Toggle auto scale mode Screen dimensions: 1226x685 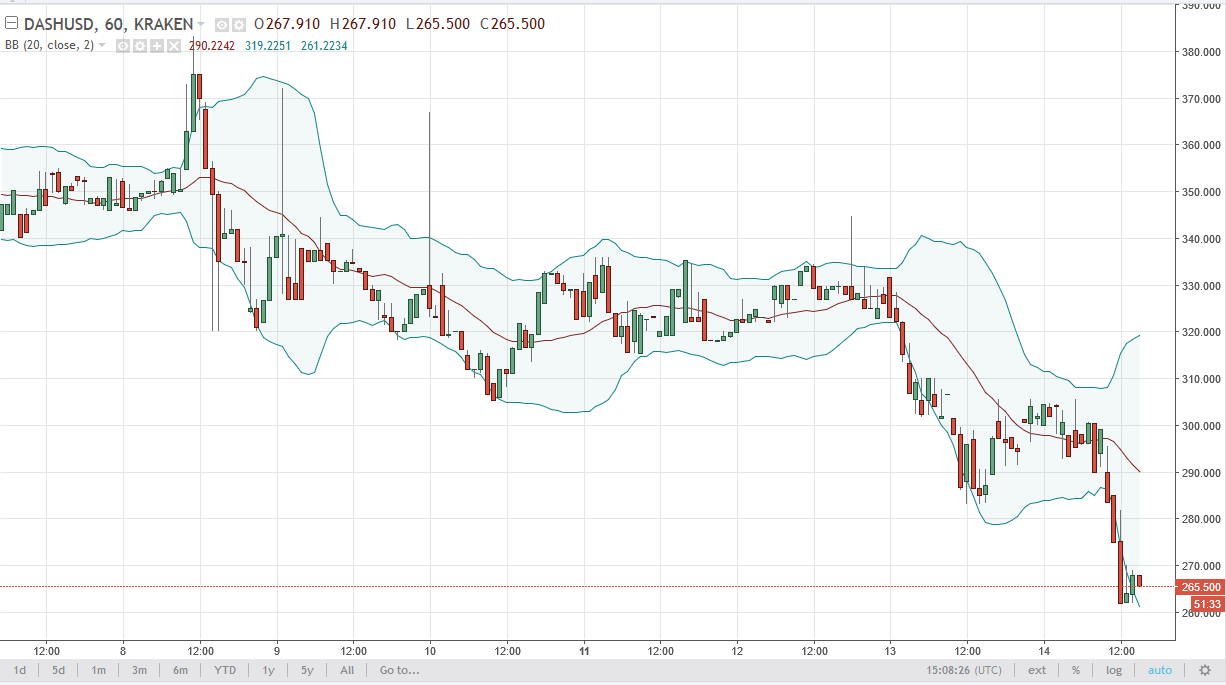point(1159,670)
